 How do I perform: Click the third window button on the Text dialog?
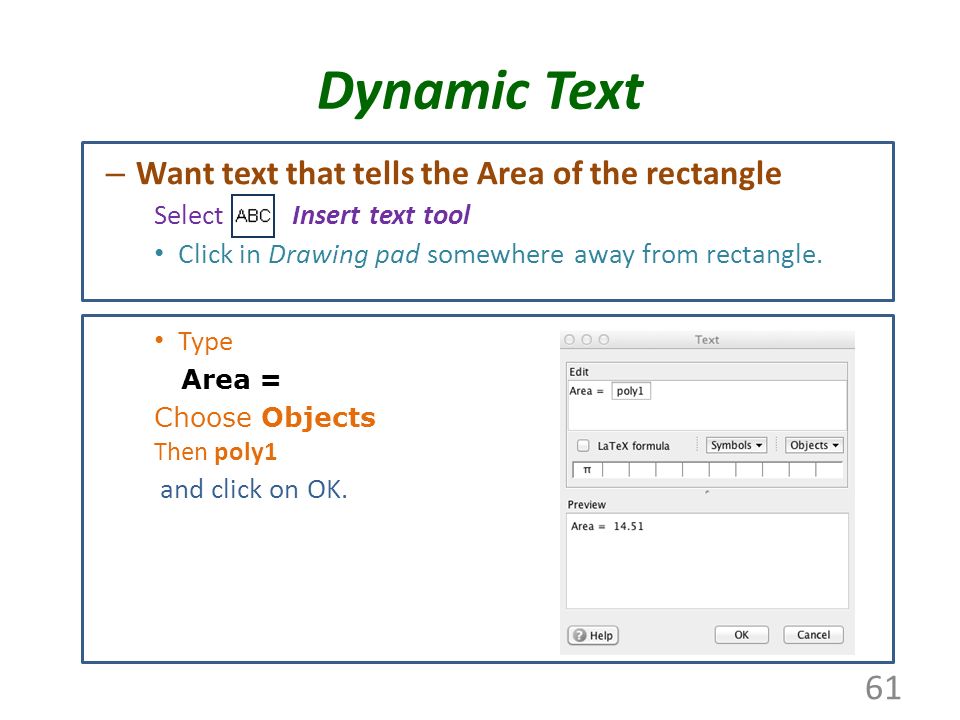604,339
